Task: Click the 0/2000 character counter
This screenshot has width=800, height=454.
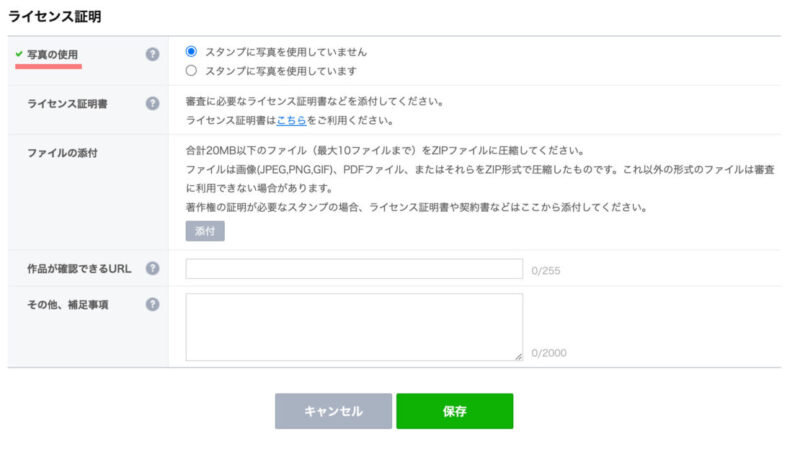Action: [x=548, y=353]
